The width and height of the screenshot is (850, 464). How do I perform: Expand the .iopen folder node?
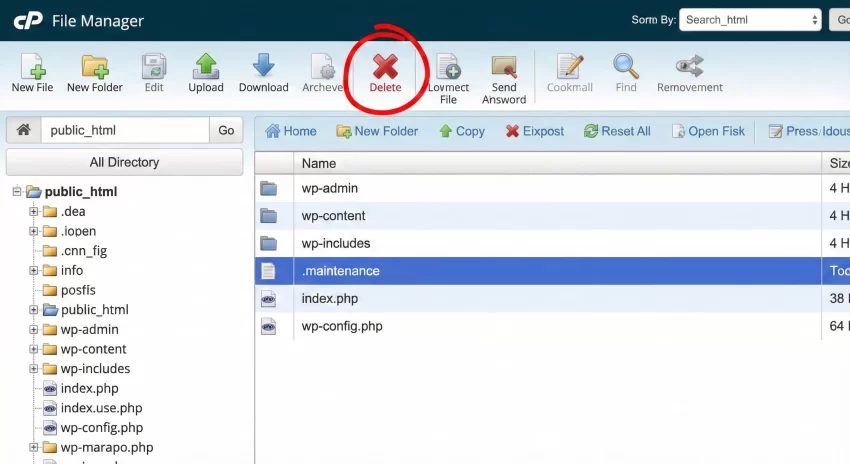pos(34,231)
